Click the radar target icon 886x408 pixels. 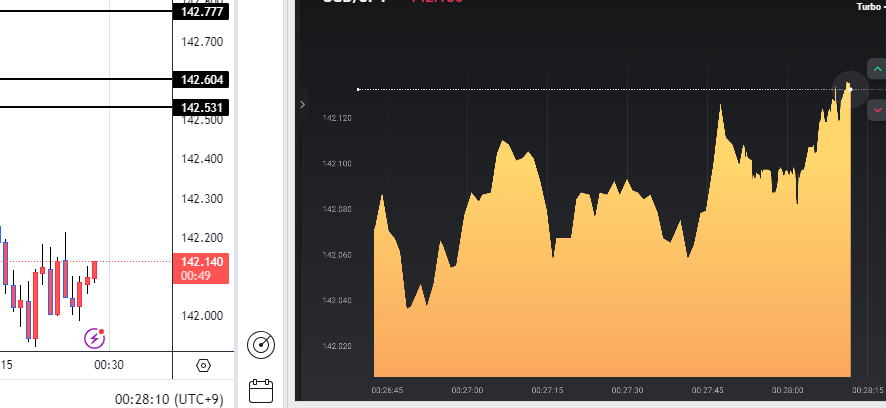tap(261, 345)
